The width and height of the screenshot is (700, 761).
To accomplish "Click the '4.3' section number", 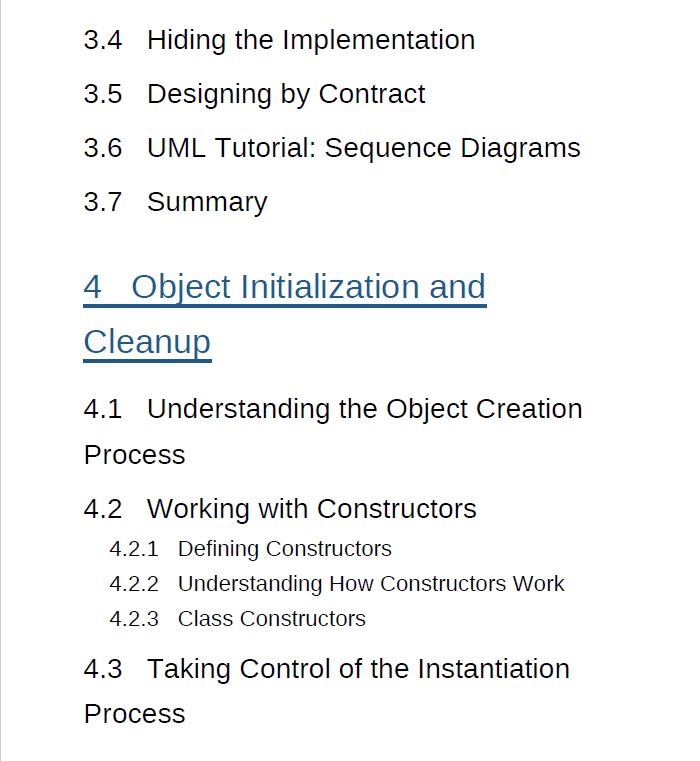I will point(103,669).
